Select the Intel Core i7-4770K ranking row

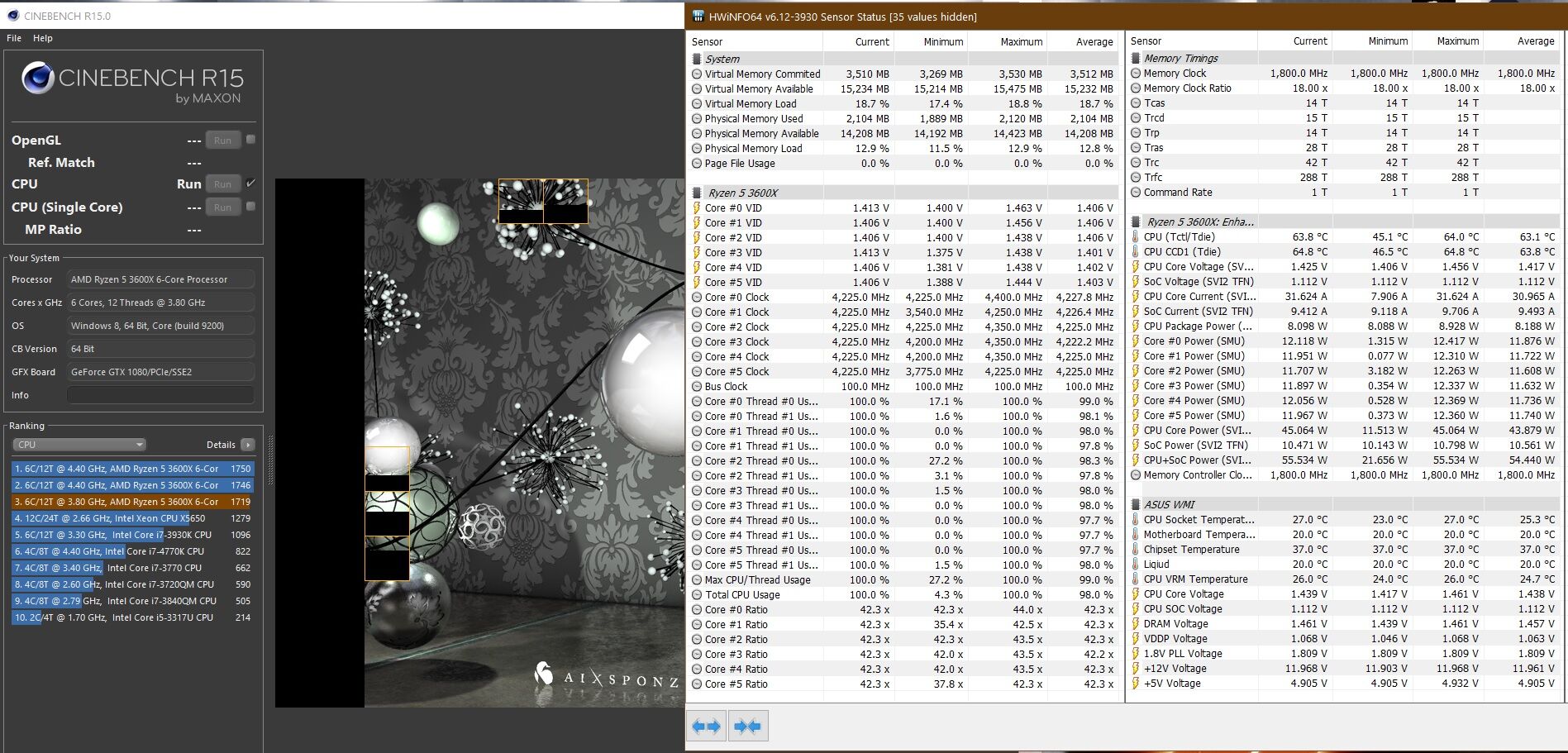132,551
